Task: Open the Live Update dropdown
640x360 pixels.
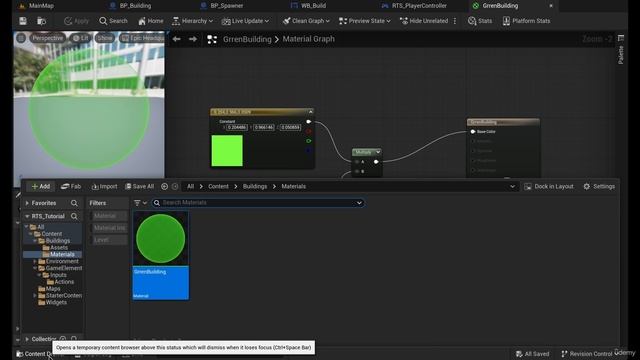Action: point(245,21)
